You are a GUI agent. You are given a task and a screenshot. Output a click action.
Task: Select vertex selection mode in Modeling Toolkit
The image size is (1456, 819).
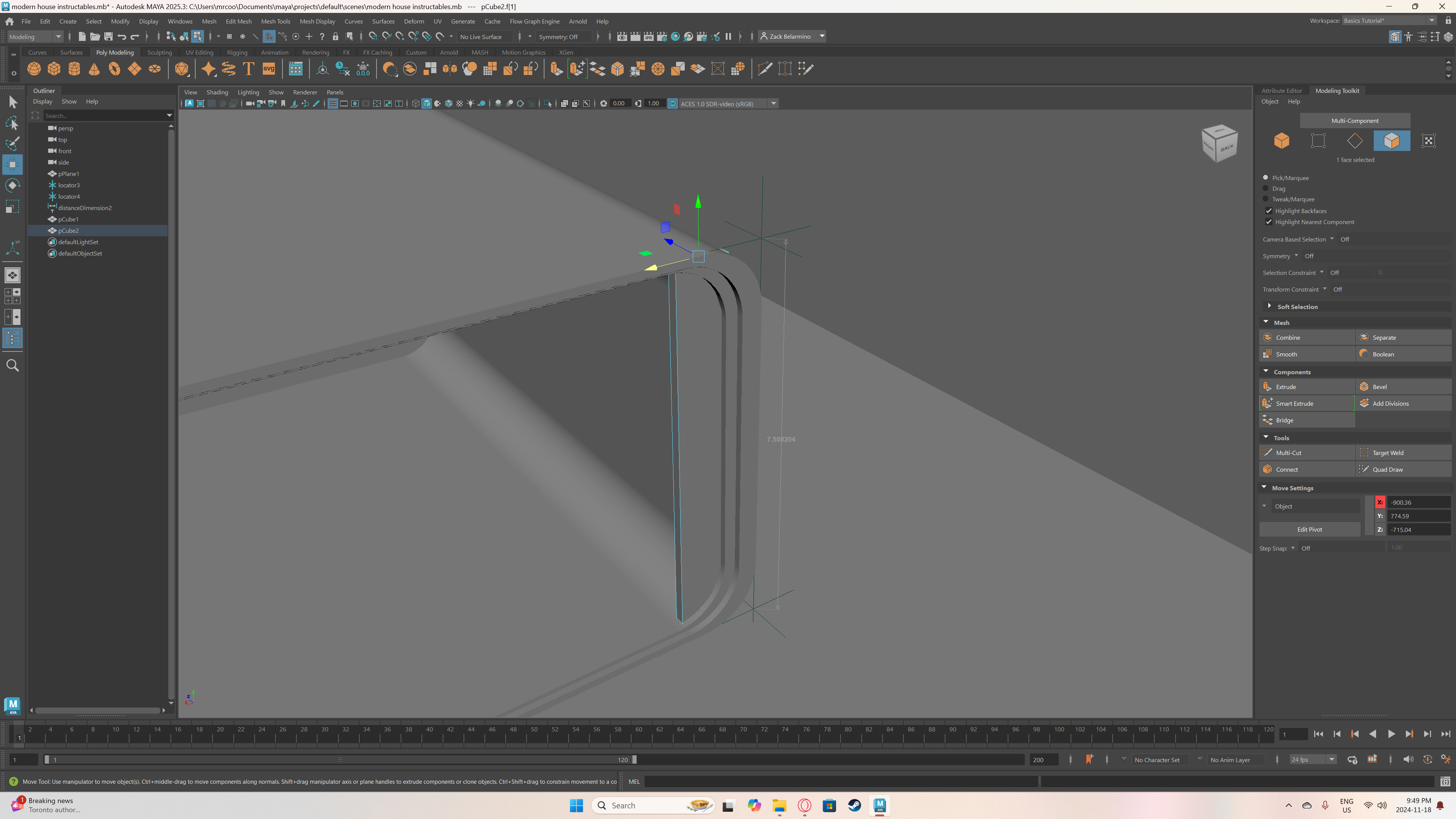coord(1318,141)
